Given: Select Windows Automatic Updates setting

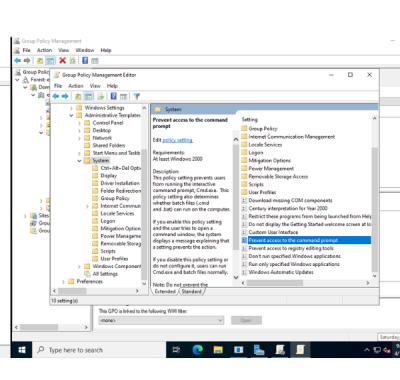Looking at the screenshot, I should 281,272.
